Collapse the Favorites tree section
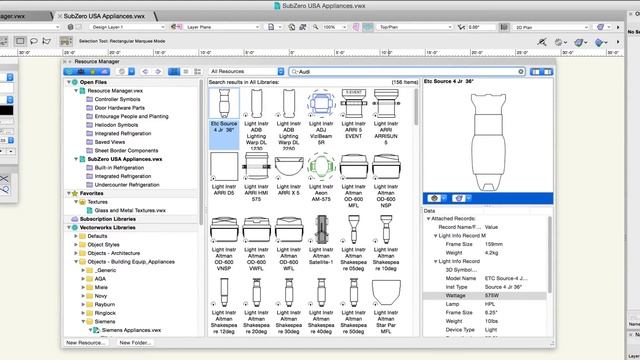The width and height of the screenshot is (640, 360). point(69,193)
